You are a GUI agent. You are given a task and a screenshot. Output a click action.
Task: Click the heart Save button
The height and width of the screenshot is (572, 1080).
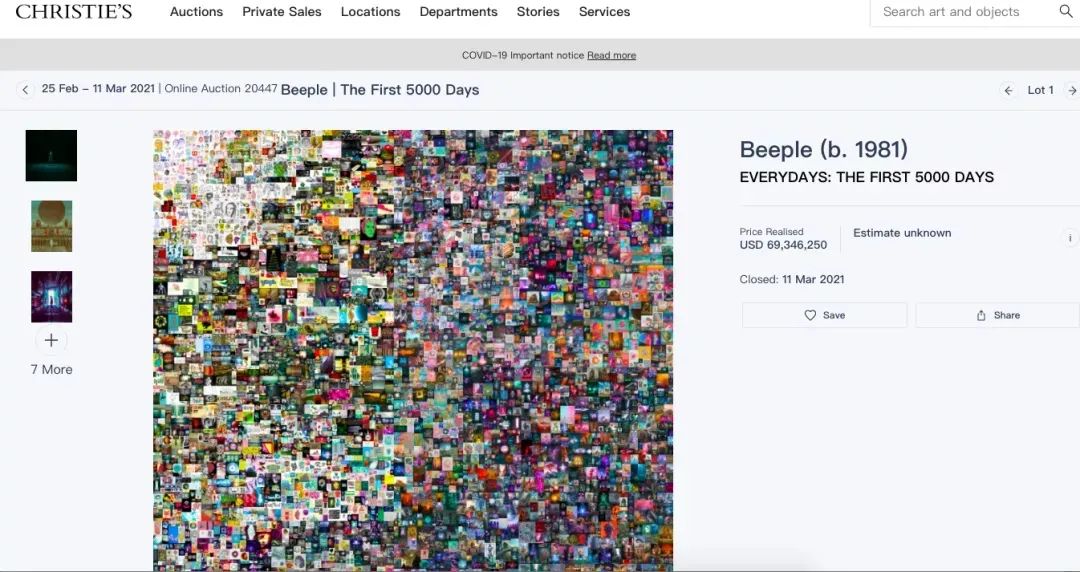pos(824,315)
